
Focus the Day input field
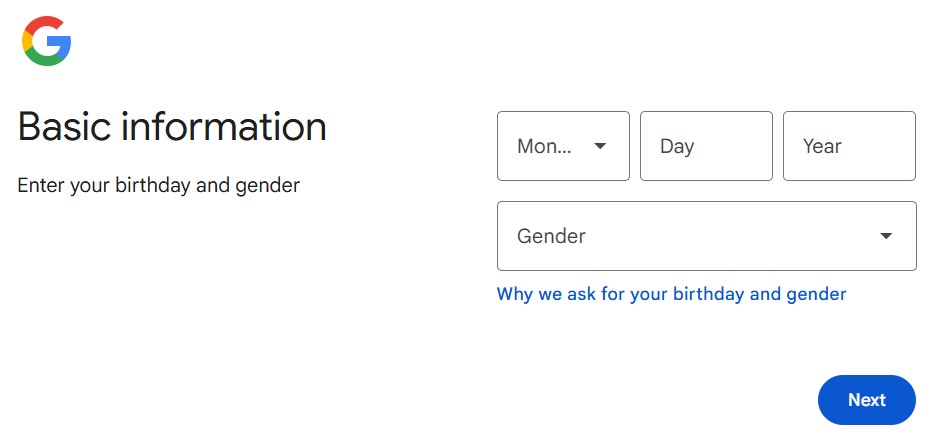point(706,146)
